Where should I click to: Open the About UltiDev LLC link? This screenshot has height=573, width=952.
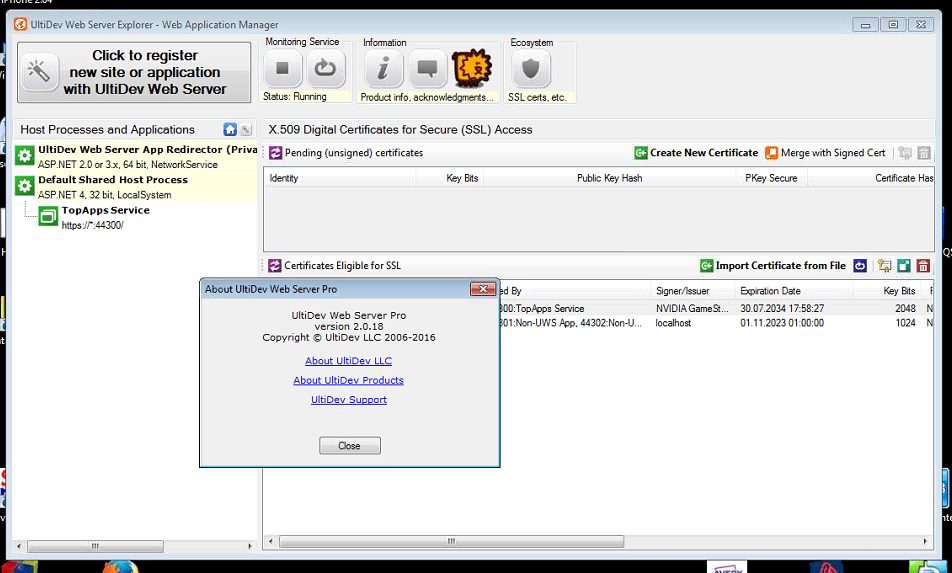click(348, 361)
